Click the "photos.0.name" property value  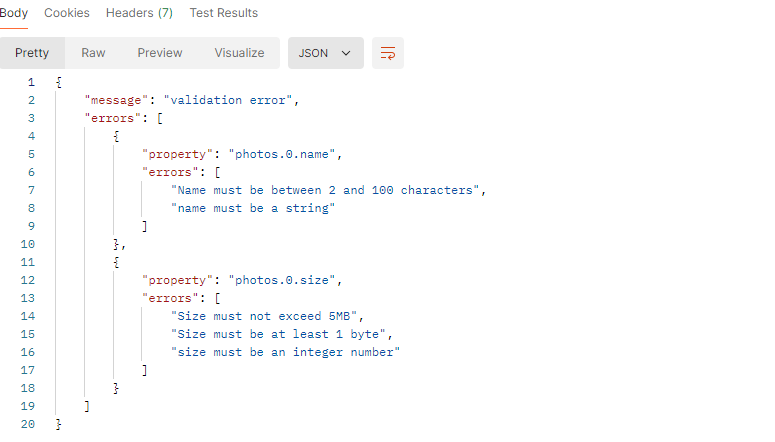tap(282, 154)
